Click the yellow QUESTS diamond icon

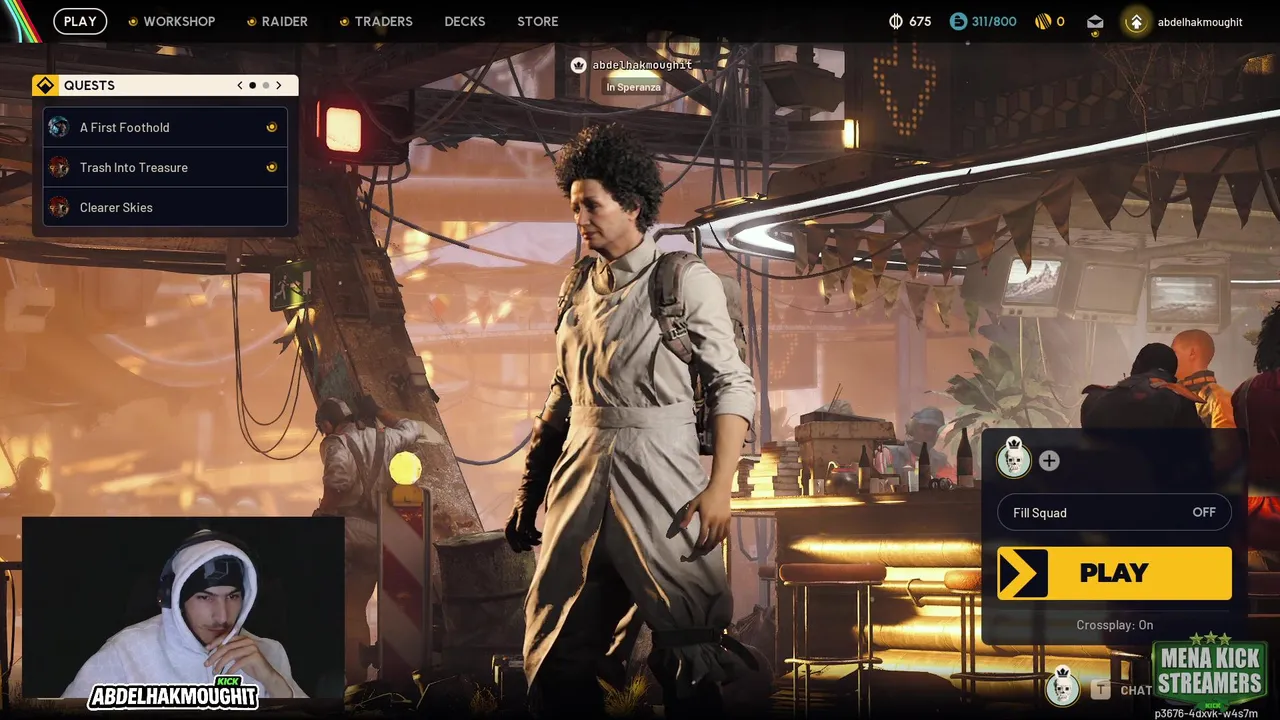point(45,85)
